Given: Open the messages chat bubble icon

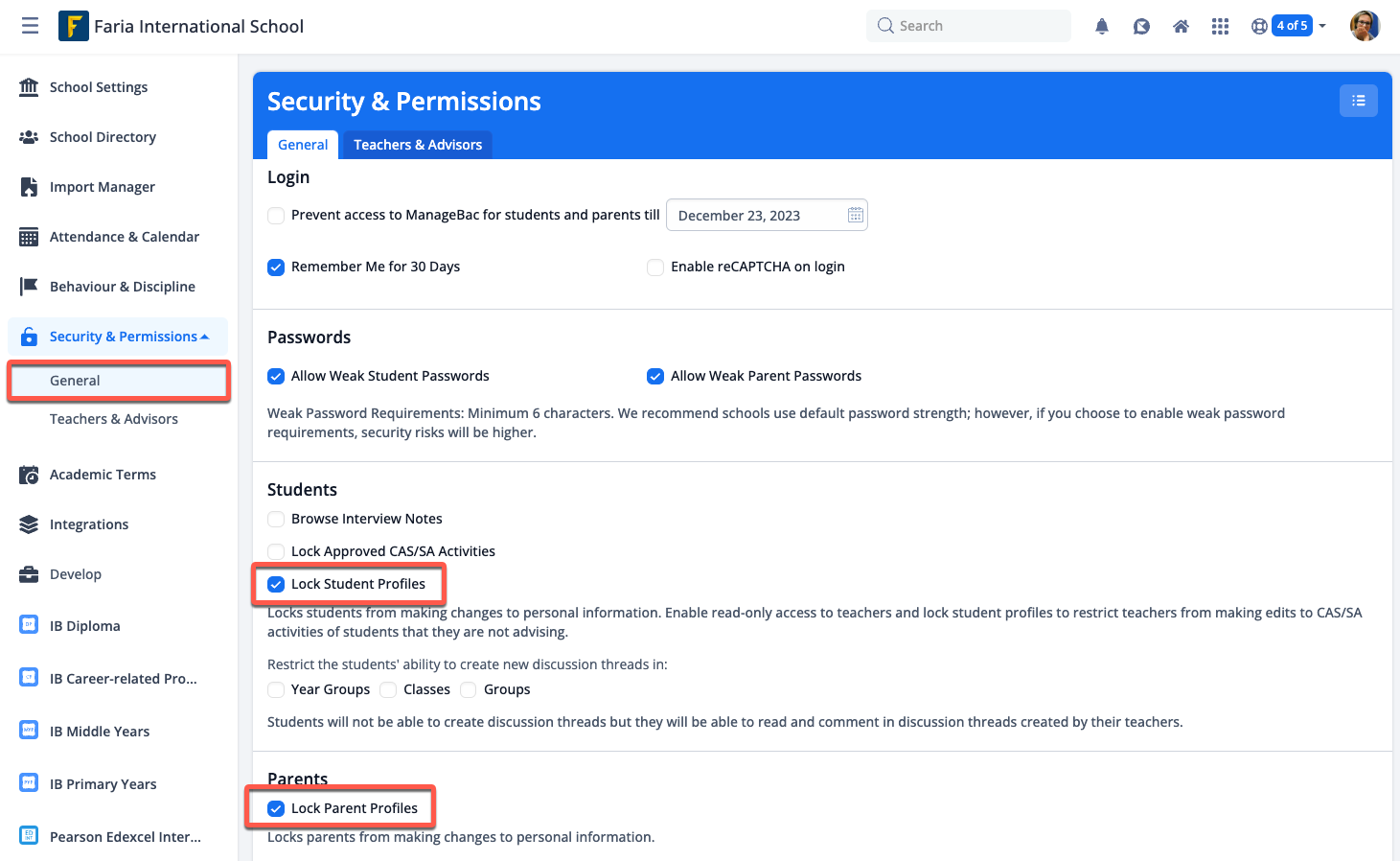Looking at the screenshot, I should point(1141,27).
